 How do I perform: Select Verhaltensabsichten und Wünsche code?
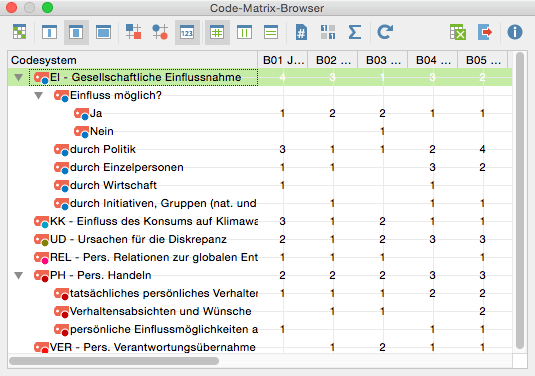tap(161, 312)
